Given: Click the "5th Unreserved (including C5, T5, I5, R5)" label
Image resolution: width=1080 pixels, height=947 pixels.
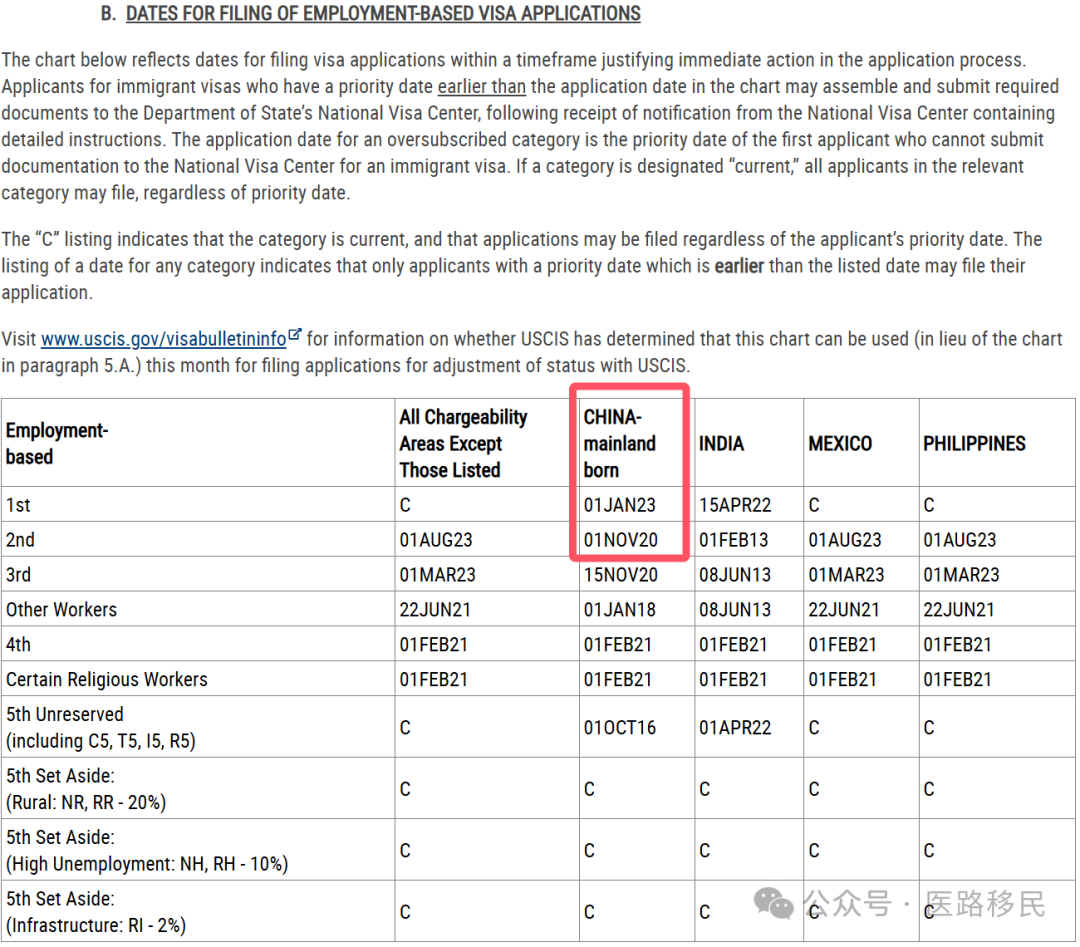Looking at the screenshot, I should point(101,727).
